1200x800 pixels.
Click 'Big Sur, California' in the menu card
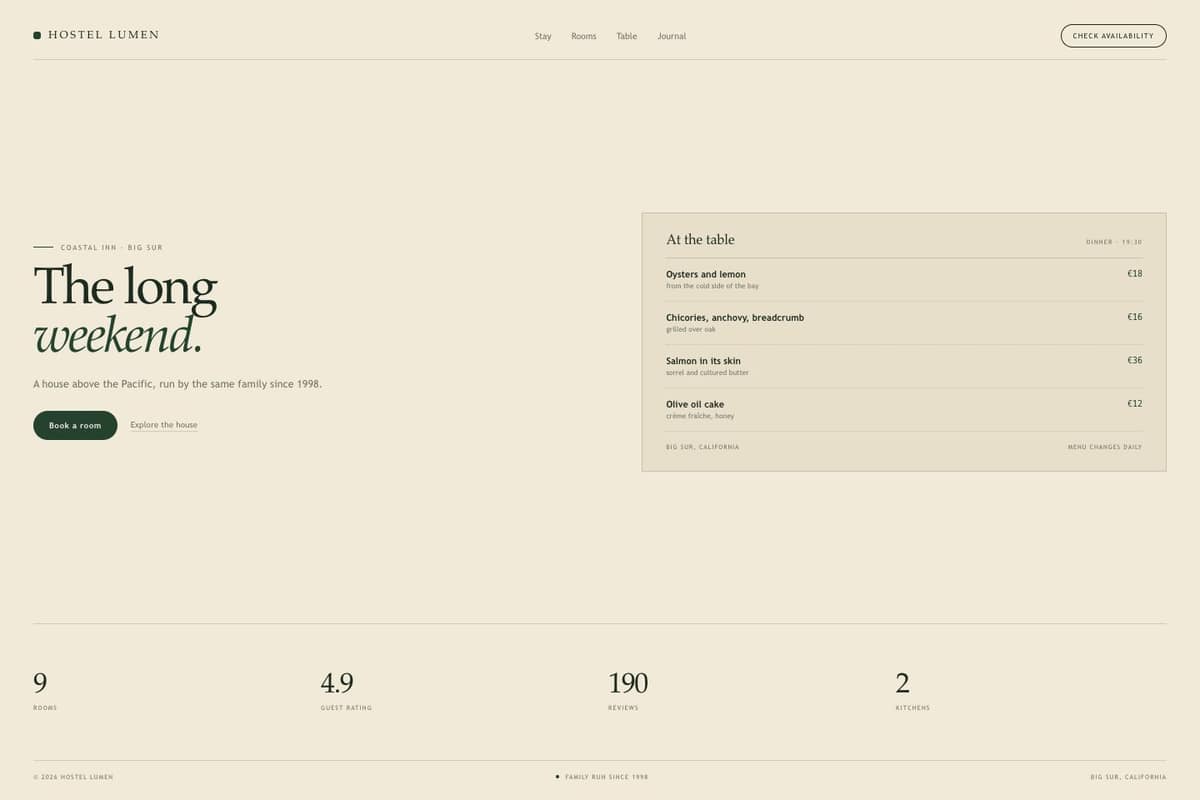tap(703, 447)
